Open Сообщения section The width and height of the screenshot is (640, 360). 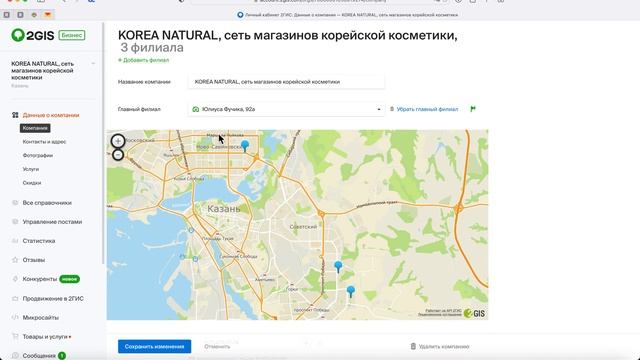tap(39, 356)
